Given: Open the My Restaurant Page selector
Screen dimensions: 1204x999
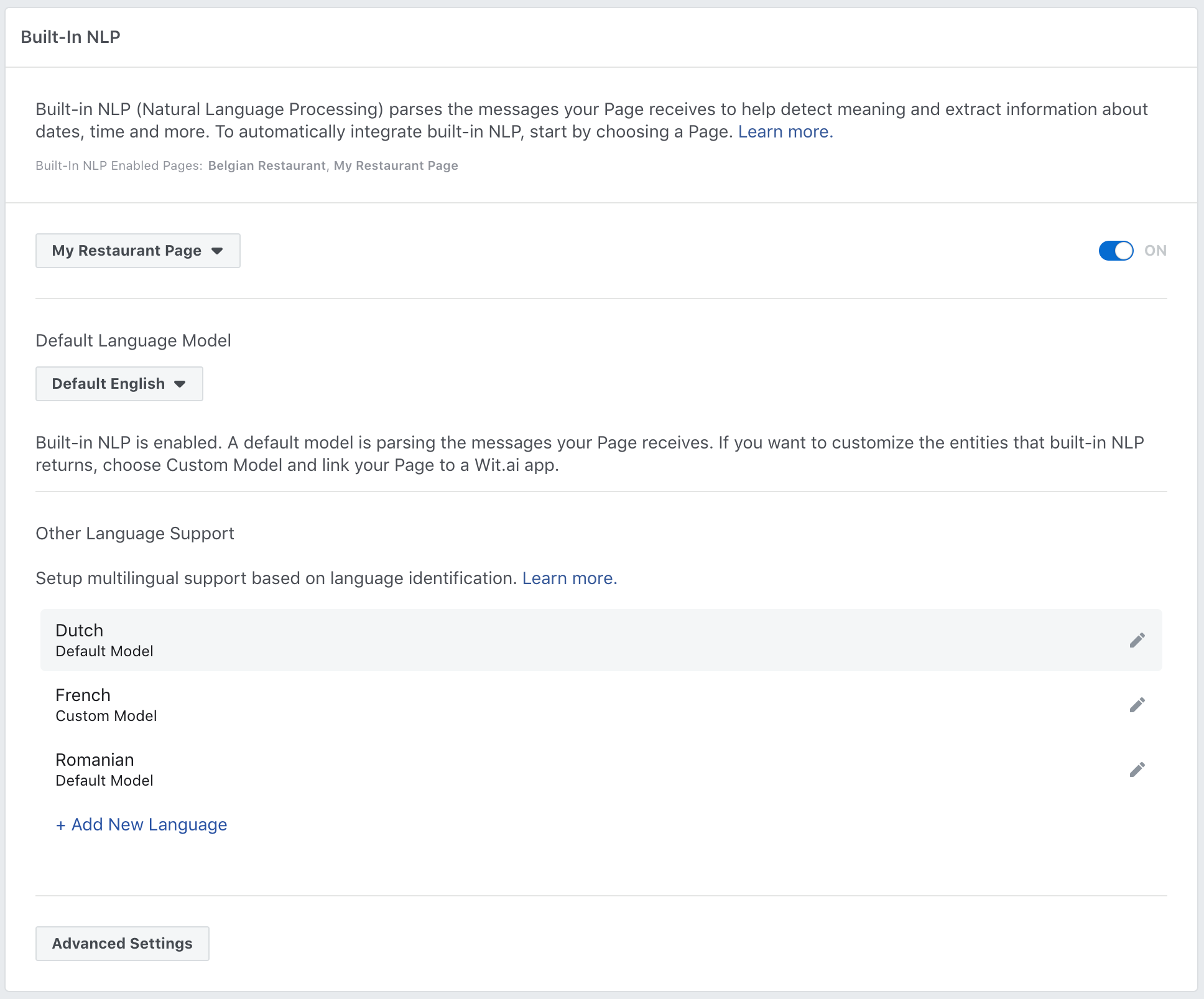Looking at the screenshot, I should [137, 251].
